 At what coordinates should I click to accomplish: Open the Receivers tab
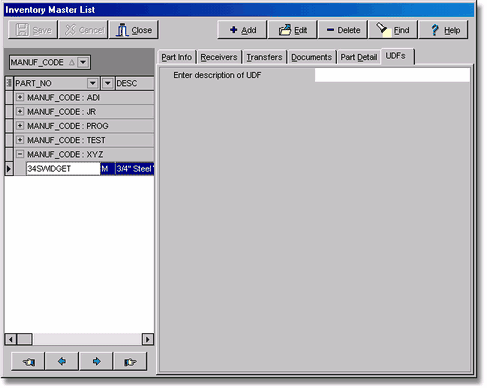[x=219, y=57]
